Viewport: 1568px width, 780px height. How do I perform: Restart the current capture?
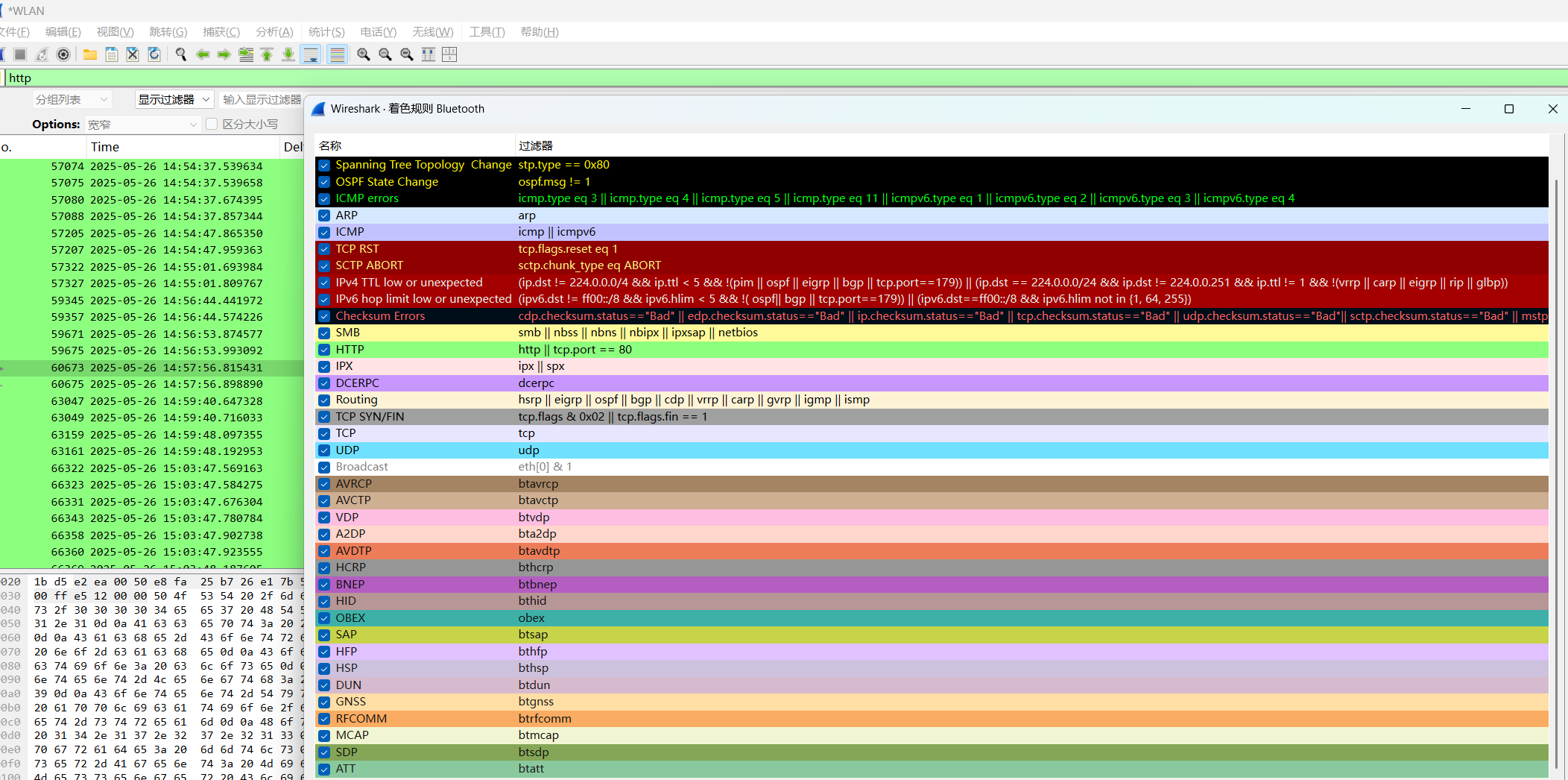tap(42, 54)
